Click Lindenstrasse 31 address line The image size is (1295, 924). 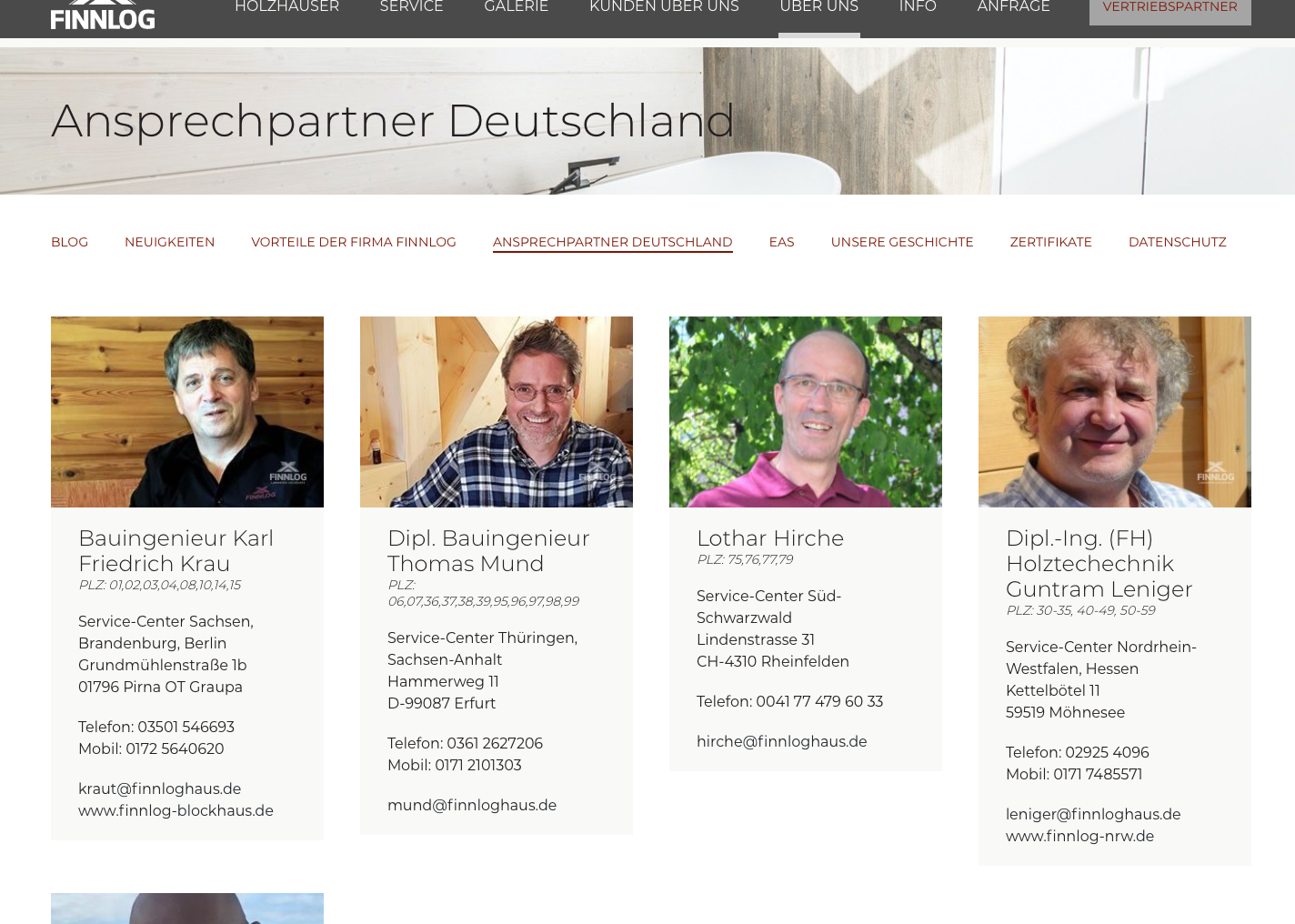click(756, 639)
